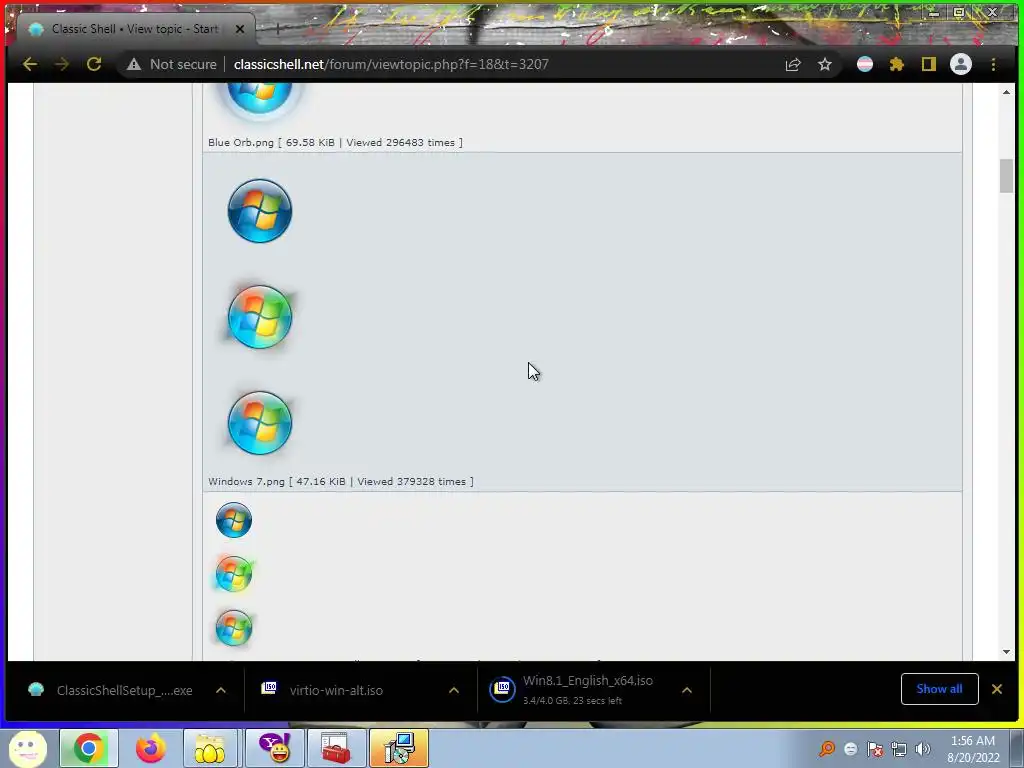This screenshot has height=768, width=1024.
Task: Click Show all downloads button
Action: point(939,689)
